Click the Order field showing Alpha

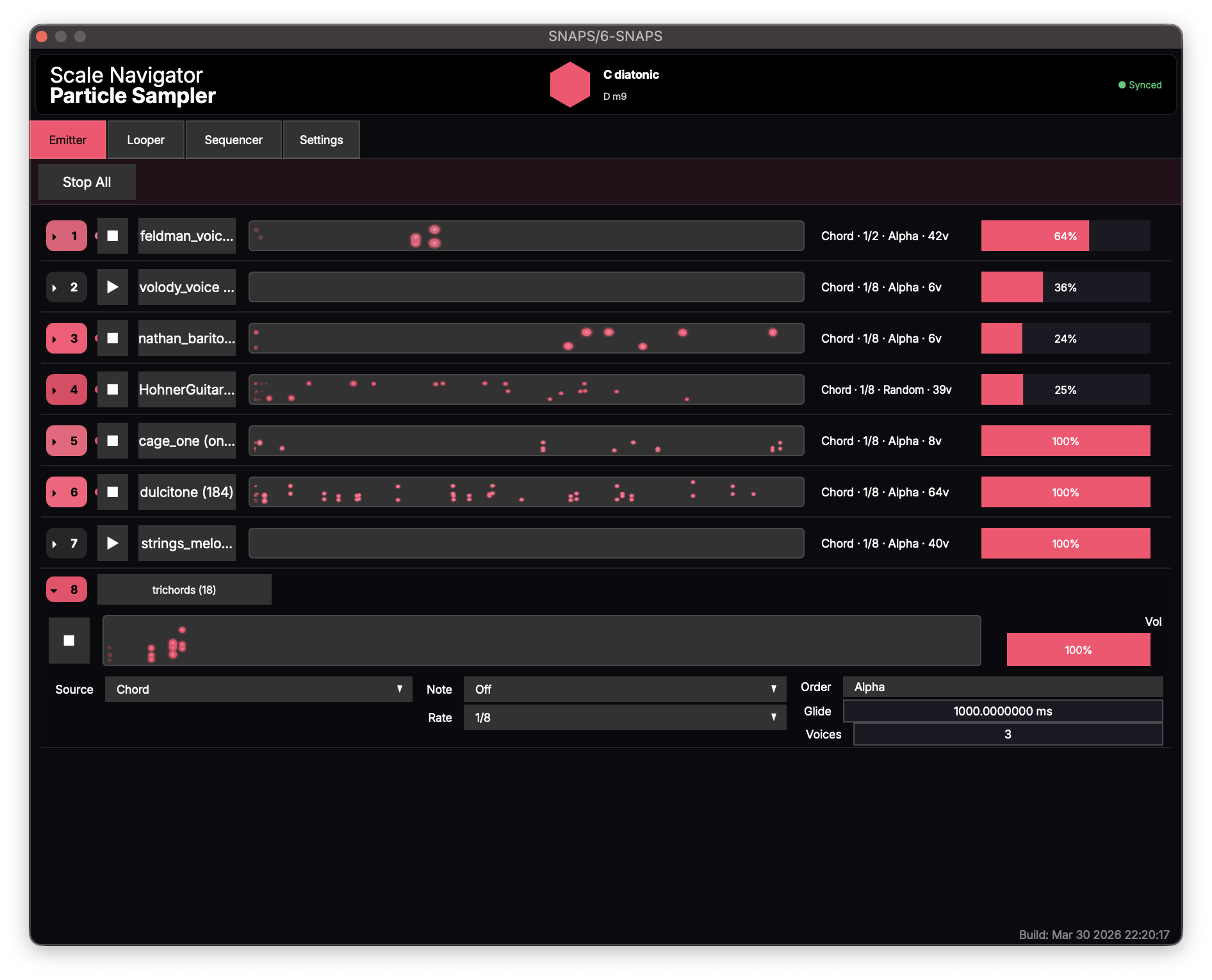(x=1003, y=687)
